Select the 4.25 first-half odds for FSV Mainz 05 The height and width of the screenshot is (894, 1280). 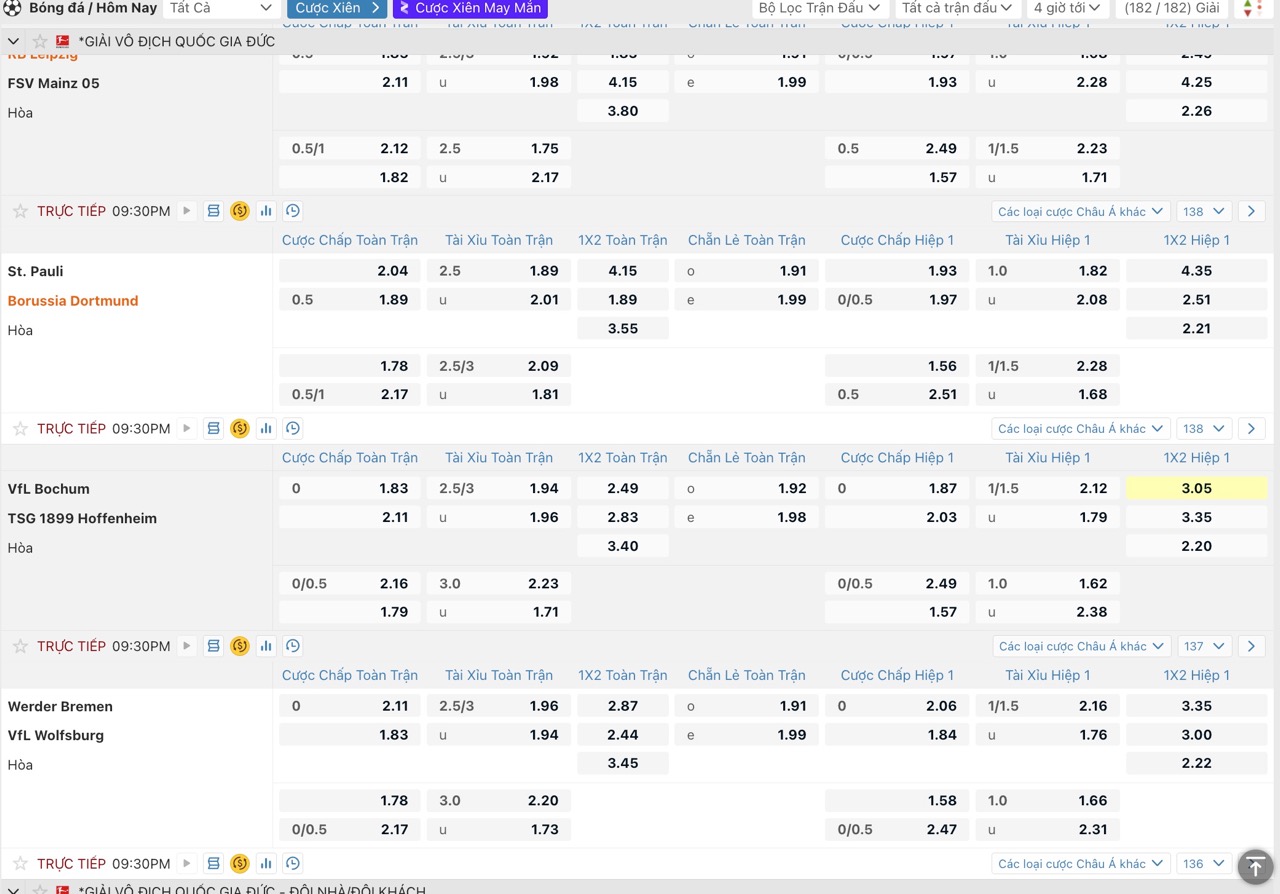(x=1197, y=82)
